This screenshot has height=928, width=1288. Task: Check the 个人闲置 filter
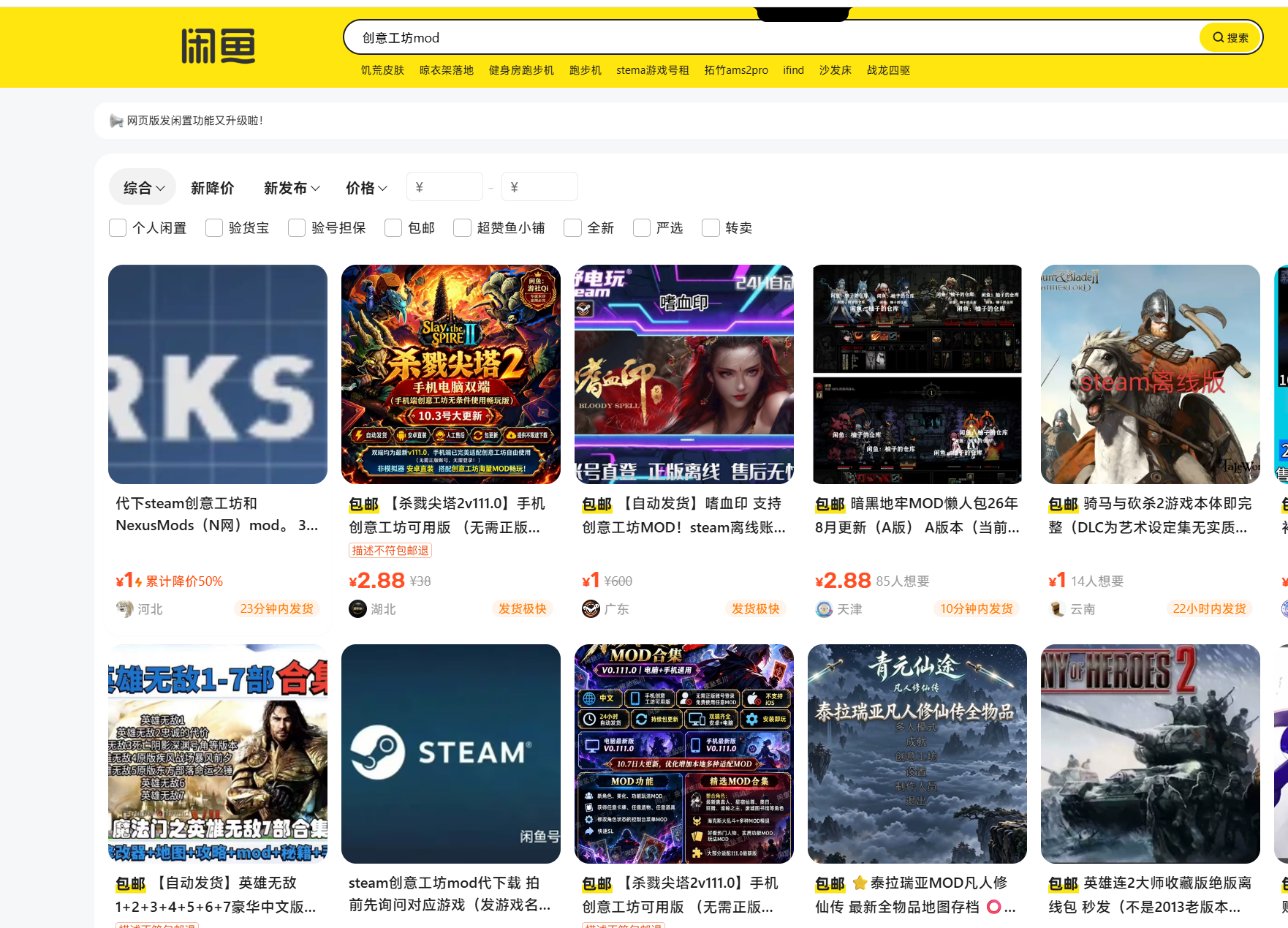[118, 228]
